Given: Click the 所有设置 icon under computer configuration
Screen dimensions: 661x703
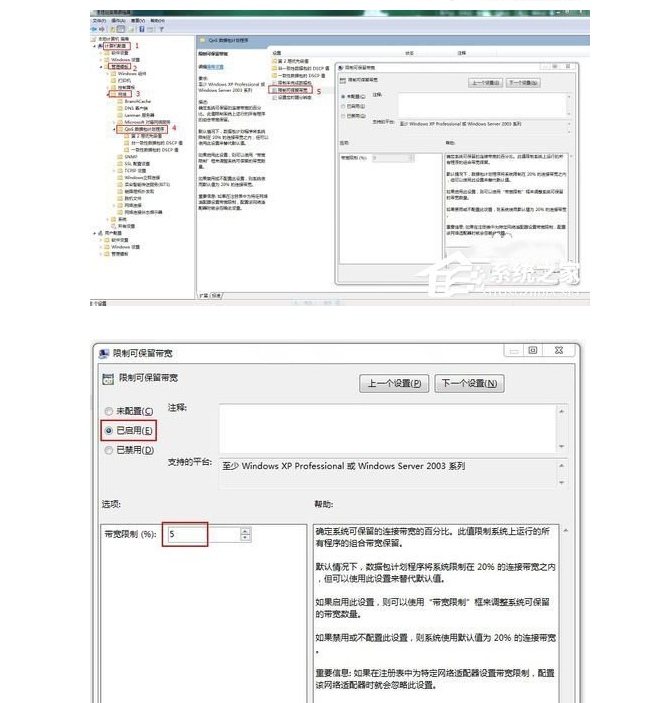Looking at the screenshot, I should [114, 226].
